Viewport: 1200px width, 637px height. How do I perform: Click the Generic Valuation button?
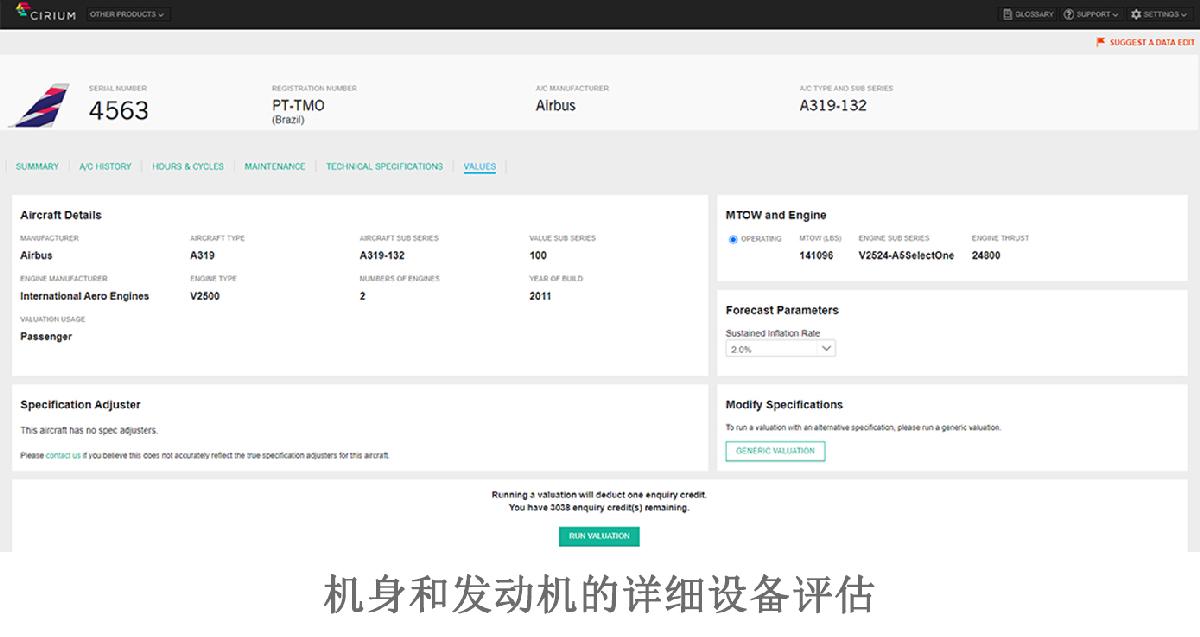(775, 451)
